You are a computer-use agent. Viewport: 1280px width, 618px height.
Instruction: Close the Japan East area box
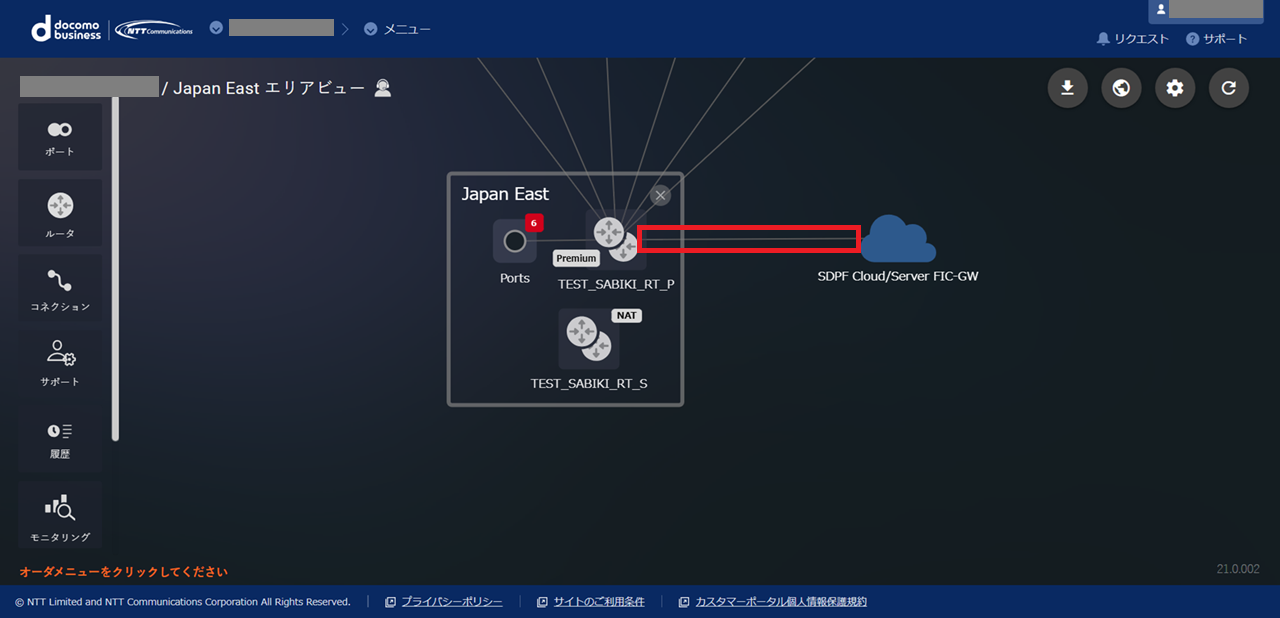click(x=660, y=195)
